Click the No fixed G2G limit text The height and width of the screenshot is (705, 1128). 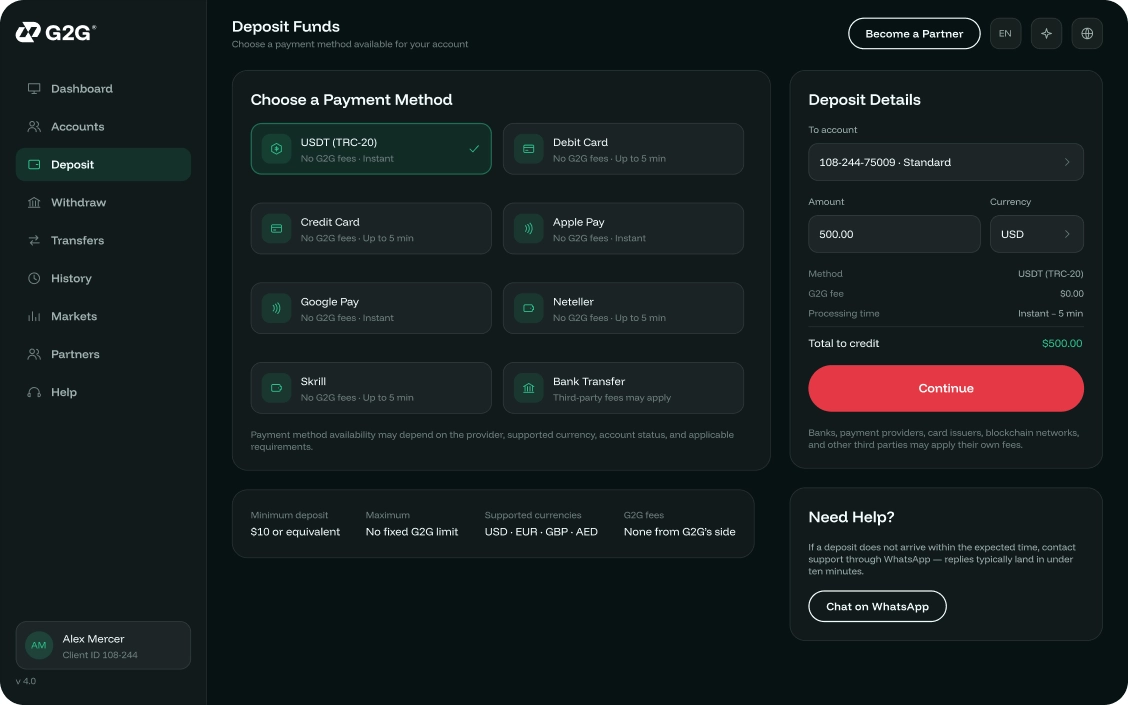click(411, 532)
